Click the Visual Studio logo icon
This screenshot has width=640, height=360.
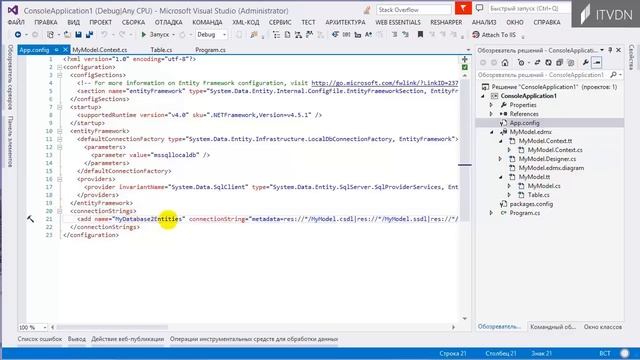point(13,10)
